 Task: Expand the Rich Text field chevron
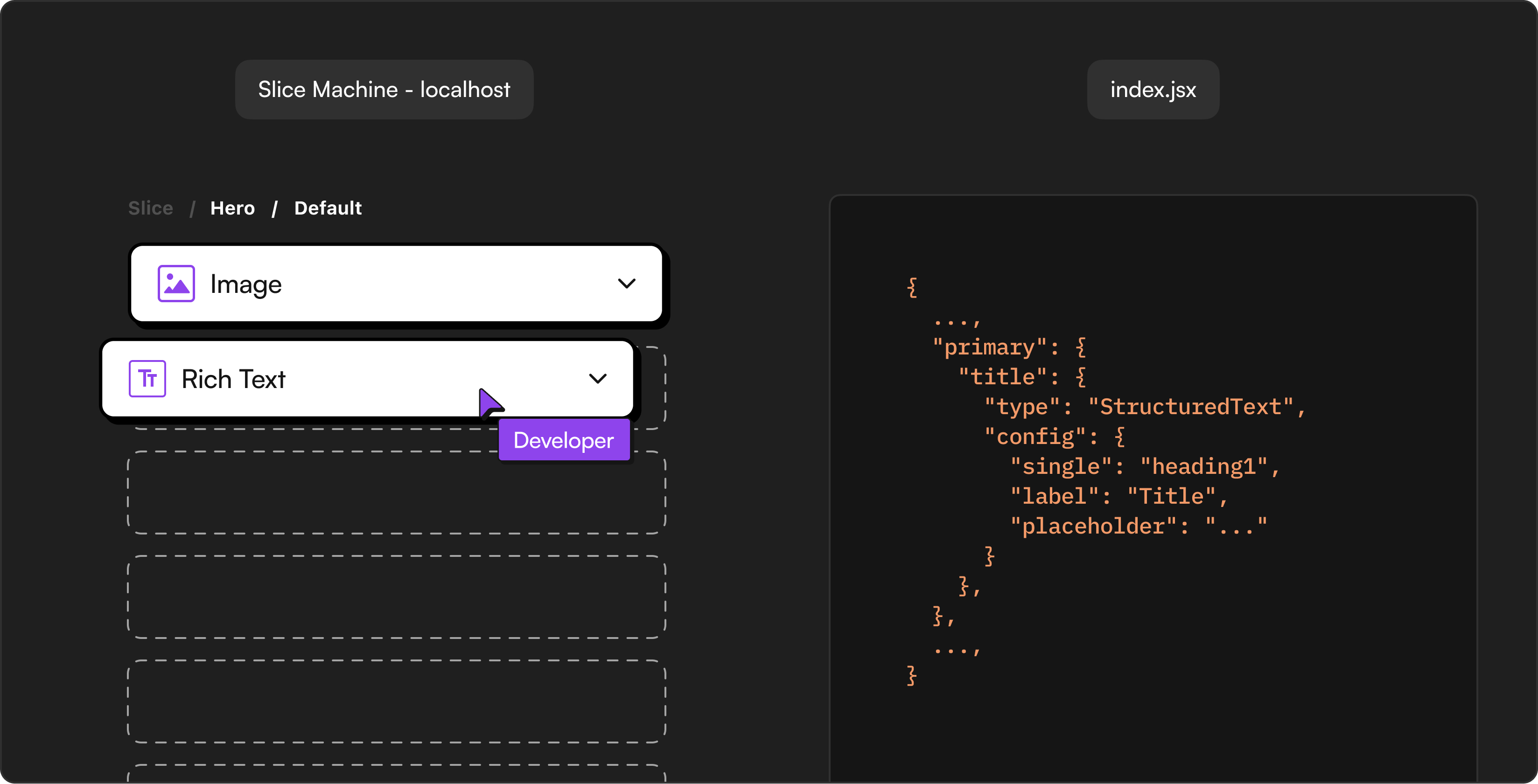coord(598,378)
